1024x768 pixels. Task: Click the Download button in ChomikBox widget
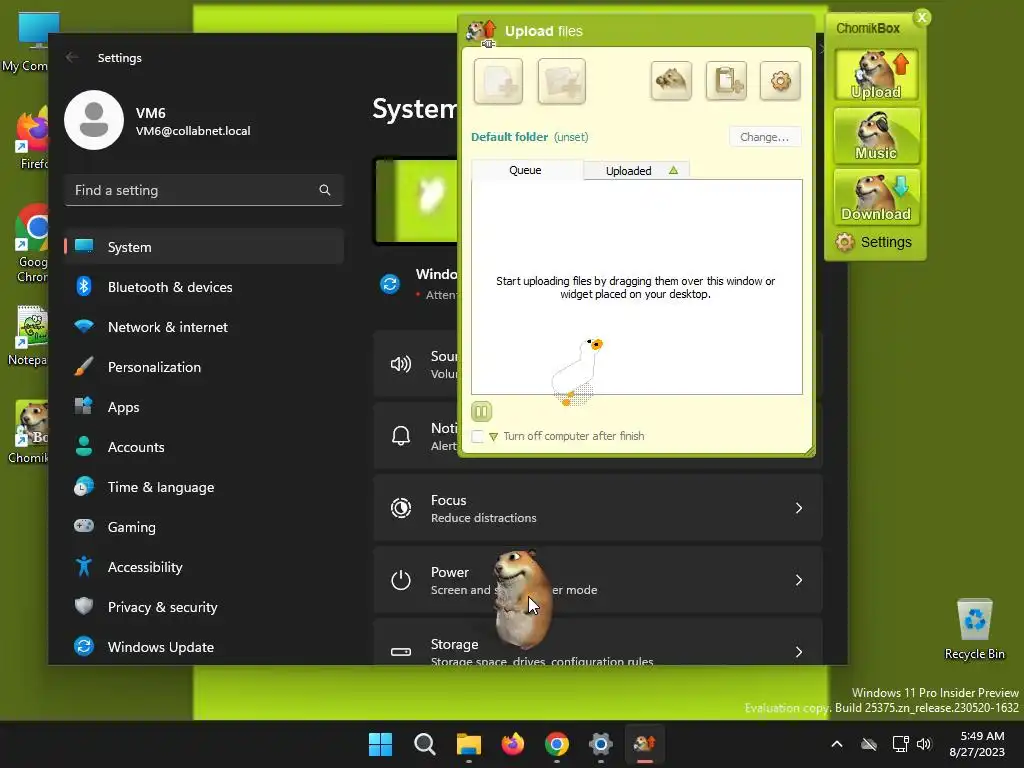[876, 197]
